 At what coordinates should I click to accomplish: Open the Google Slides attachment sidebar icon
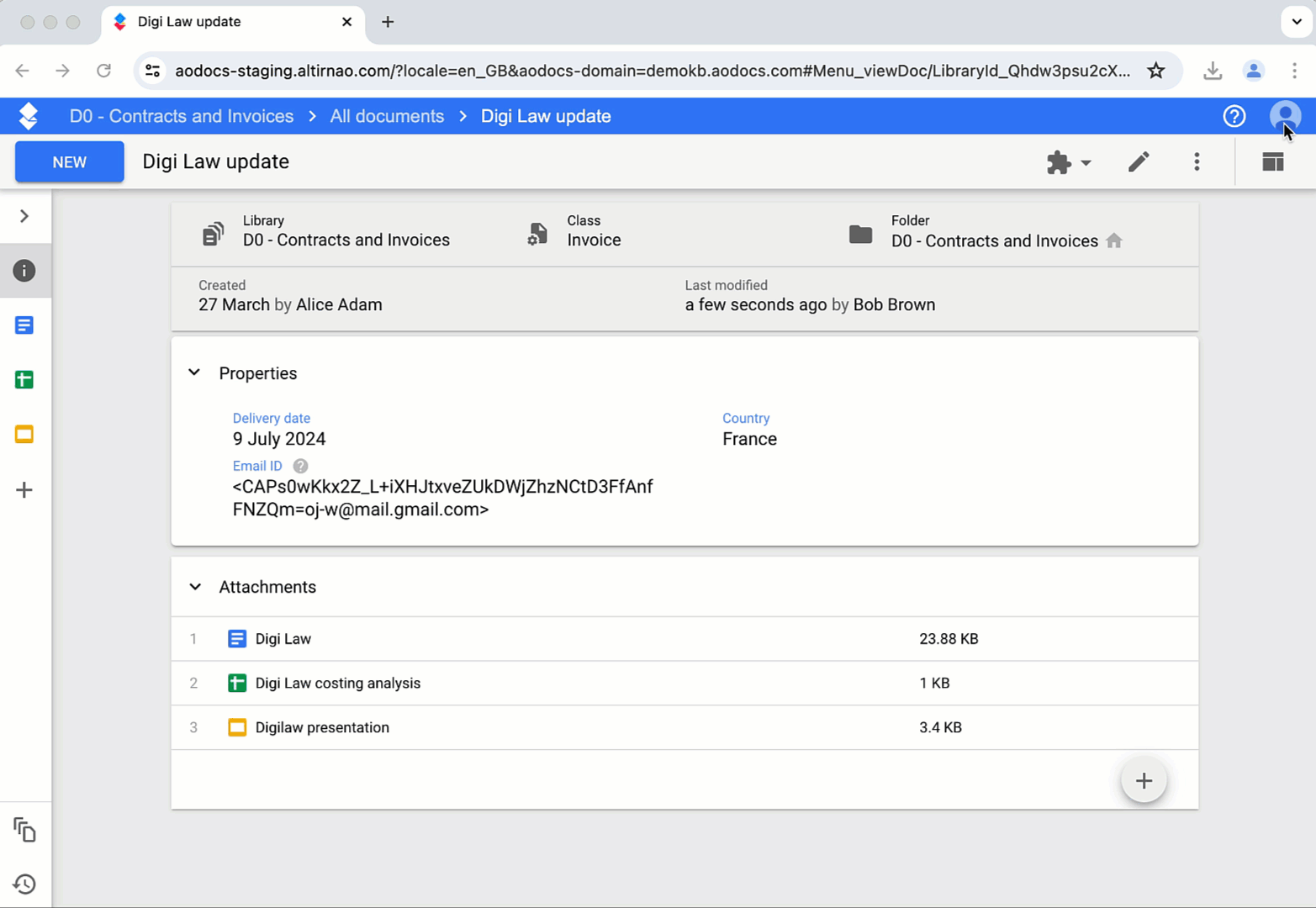pyautogui.click(x=24, y=435)
